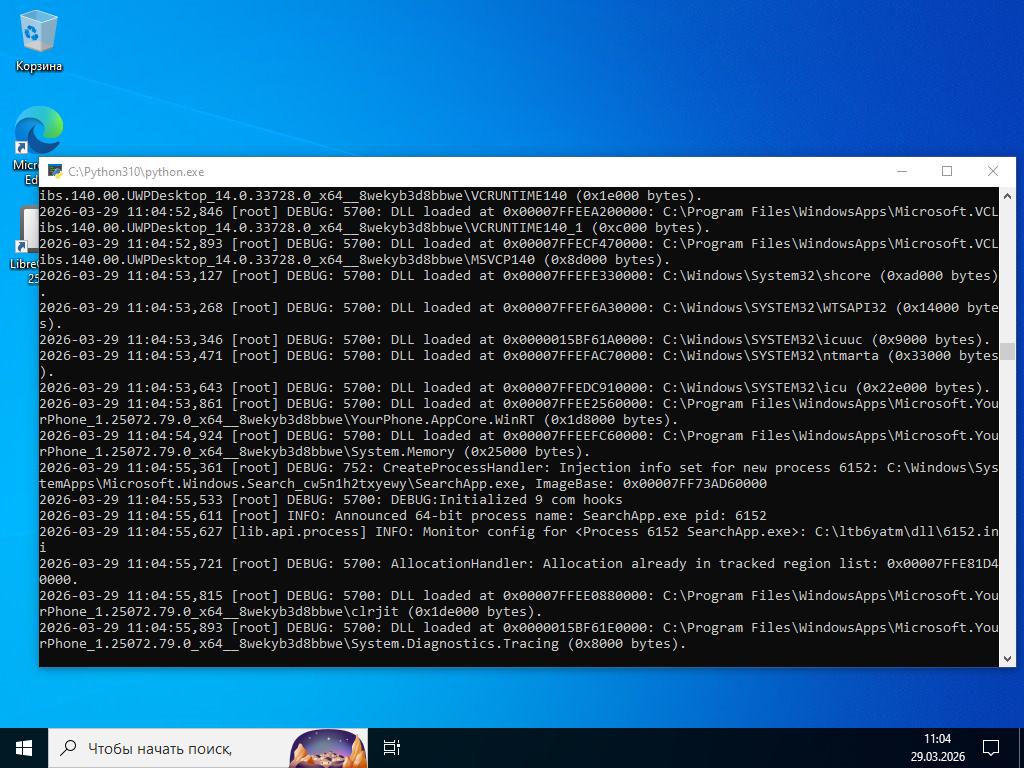Open the notification center icon
The height and width of the screenshot is (768, 1024).
pyautogui.click(x=991, y=747)
